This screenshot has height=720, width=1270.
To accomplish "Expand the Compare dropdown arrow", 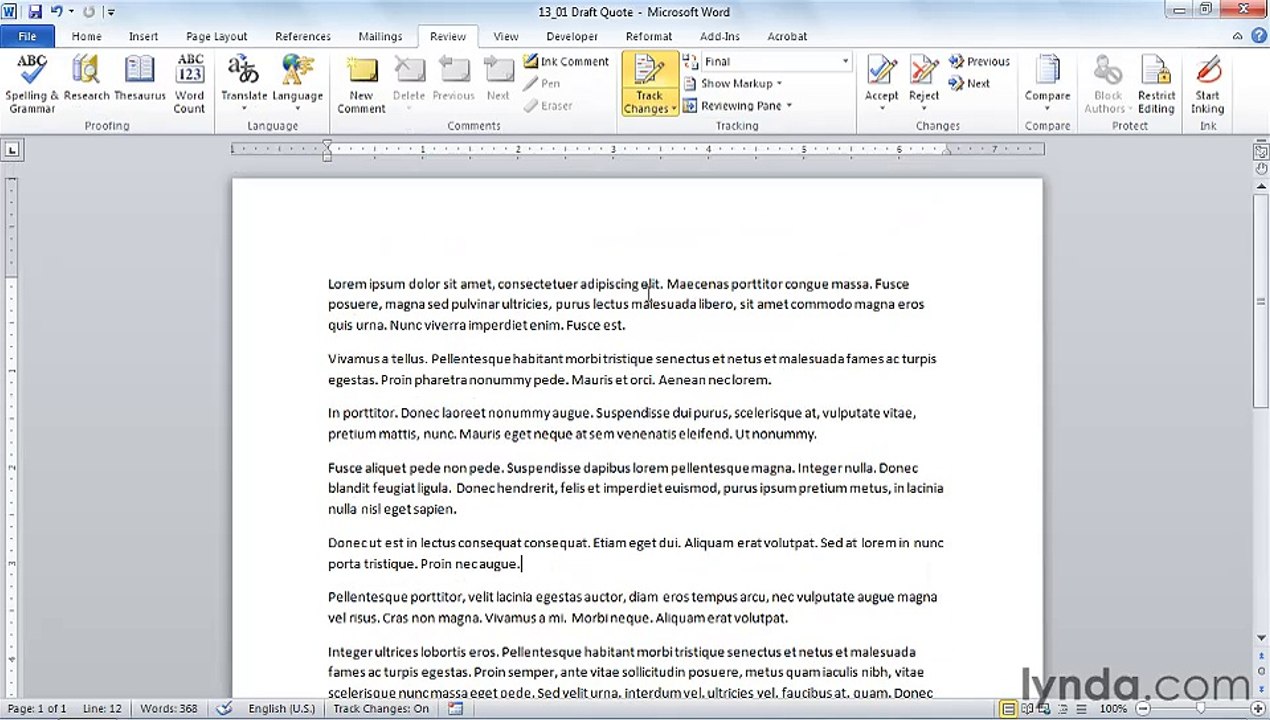I will (x=1047, y=108).
